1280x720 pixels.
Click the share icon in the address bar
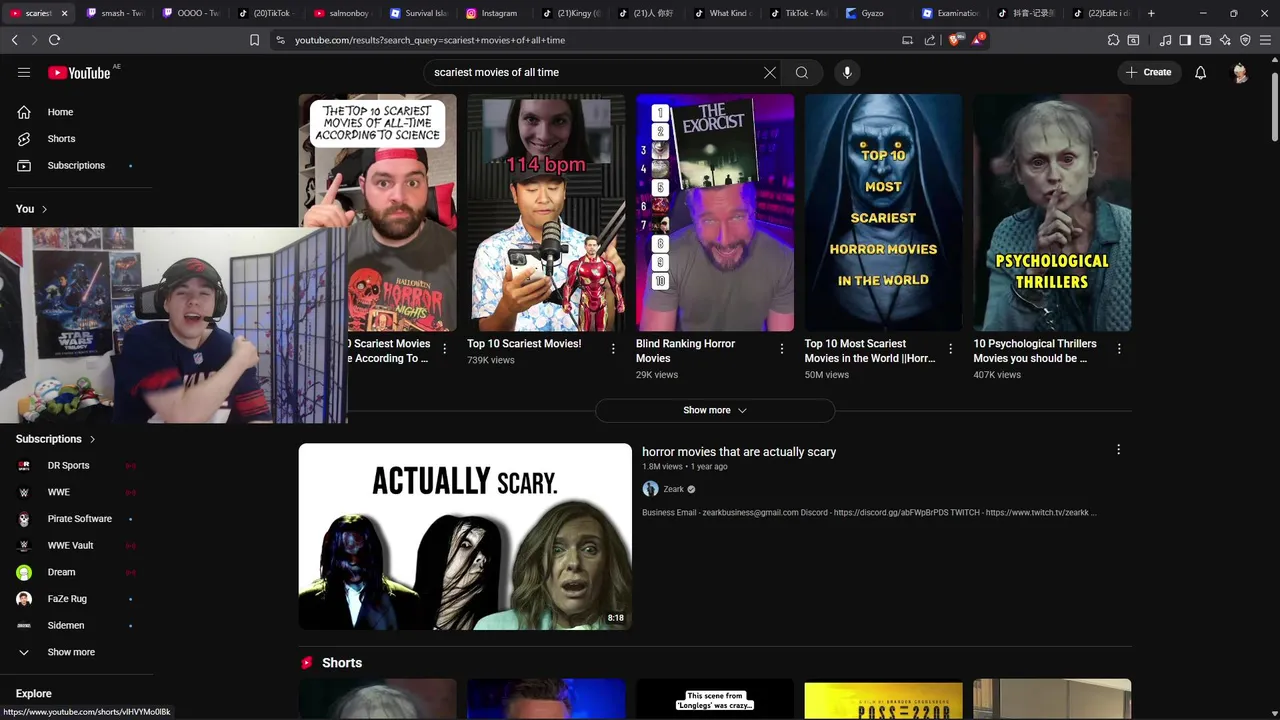(x=930, y=40)
